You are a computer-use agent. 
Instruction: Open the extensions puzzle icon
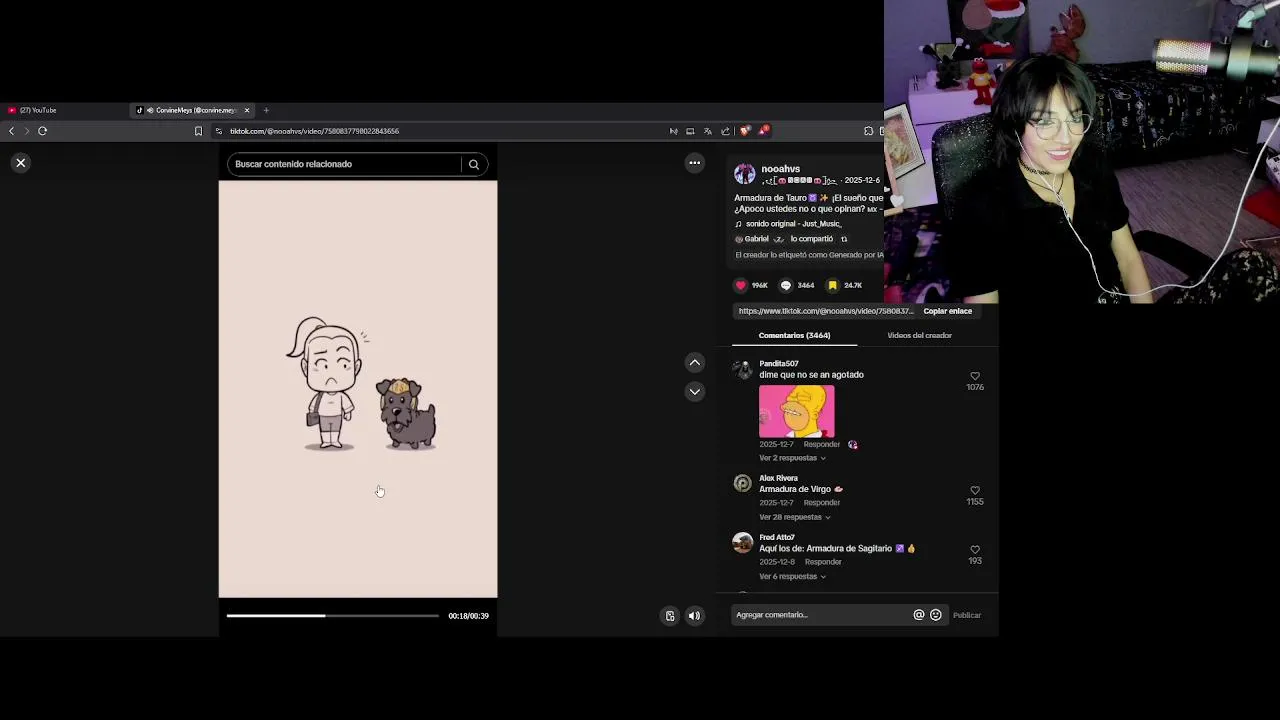coord(868,131)
